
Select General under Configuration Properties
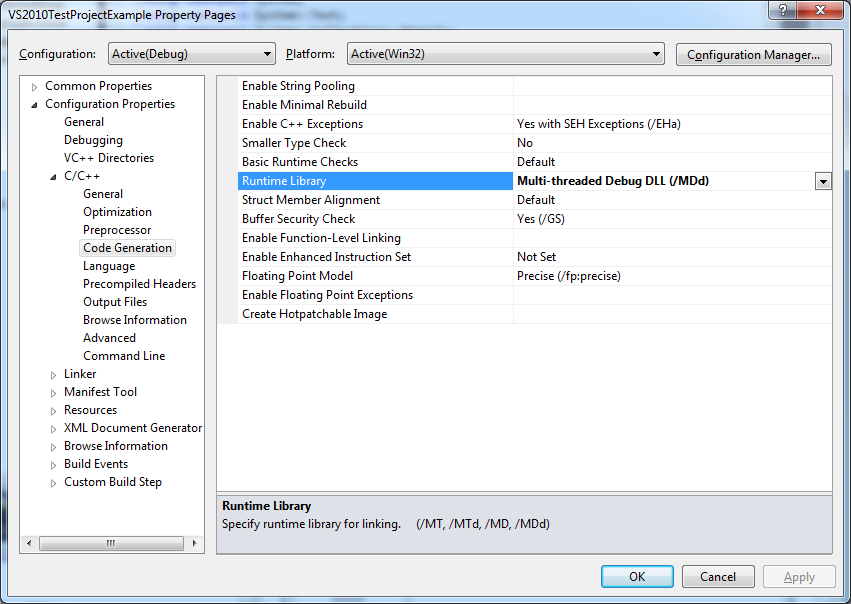pos(84,122)
